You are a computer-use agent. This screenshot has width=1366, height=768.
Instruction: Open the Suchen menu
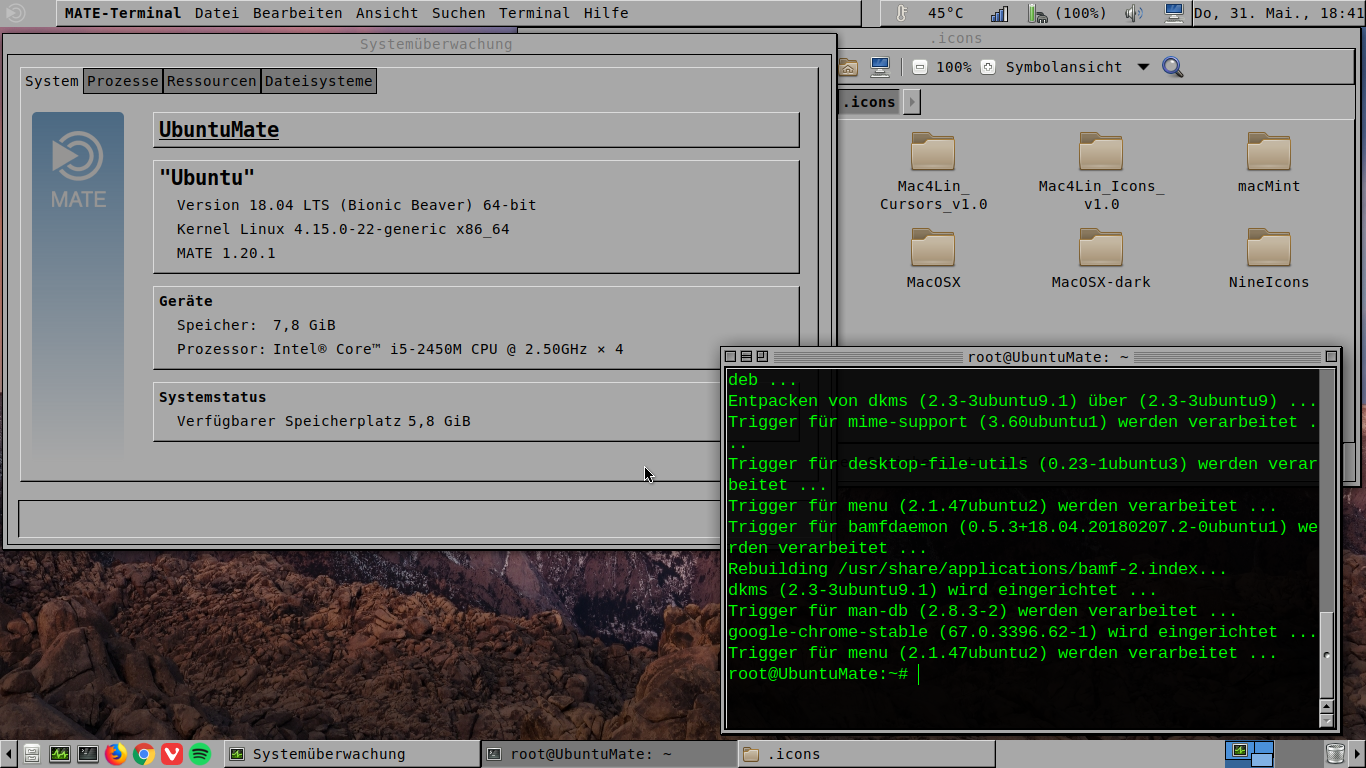tap(459, 13)
